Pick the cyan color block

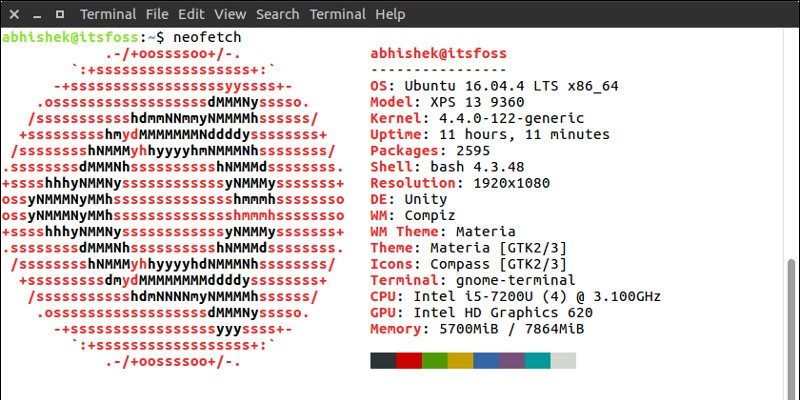point(539,361)
